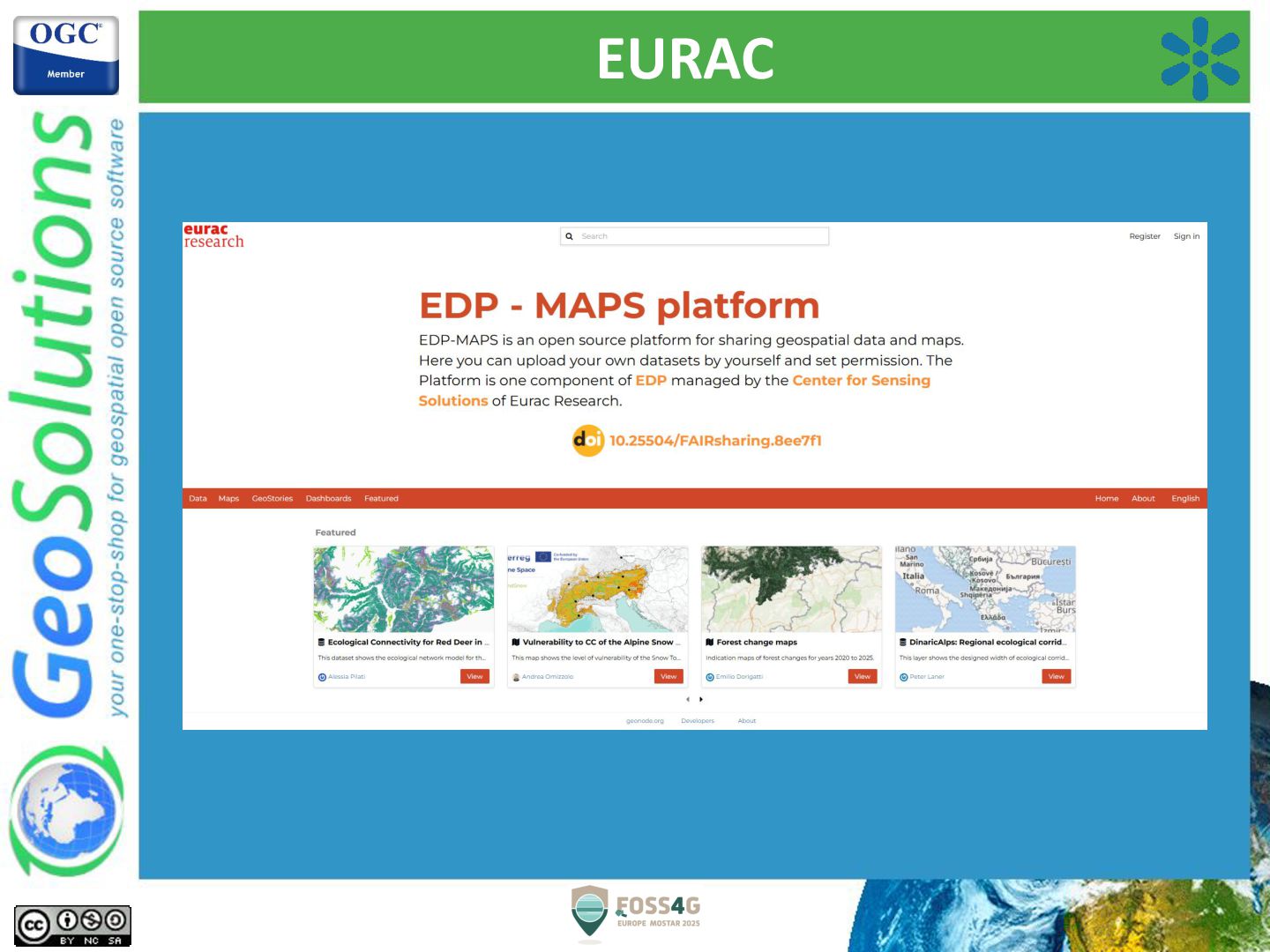
Task: Follow the EDP hyperlink in the description
Action: (x=651, y=381)
